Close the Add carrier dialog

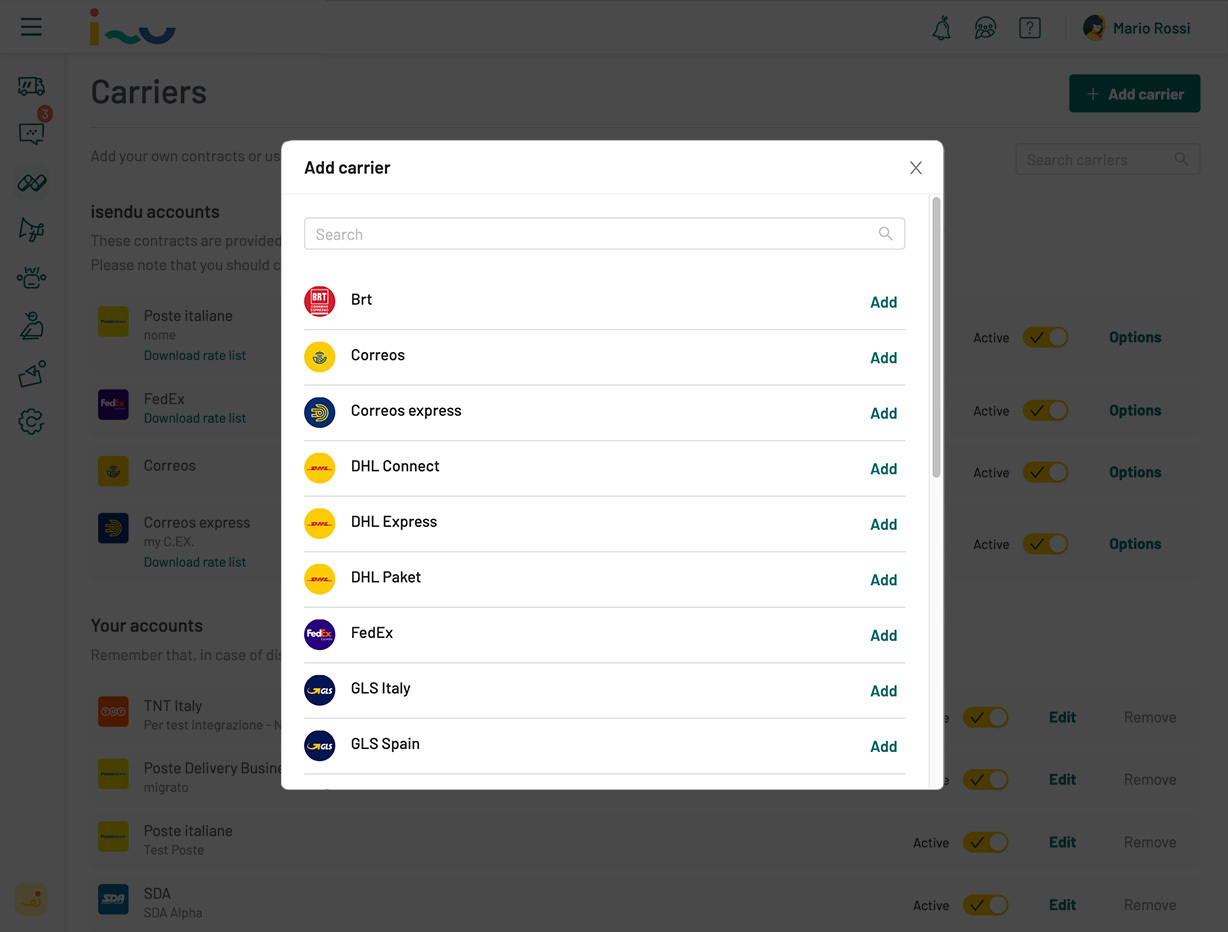[915, 168]
